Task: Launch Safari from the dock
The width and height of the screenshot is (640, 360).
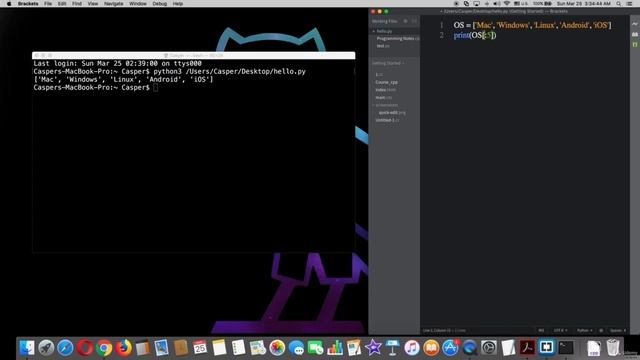Action: (x=65, y=348)
